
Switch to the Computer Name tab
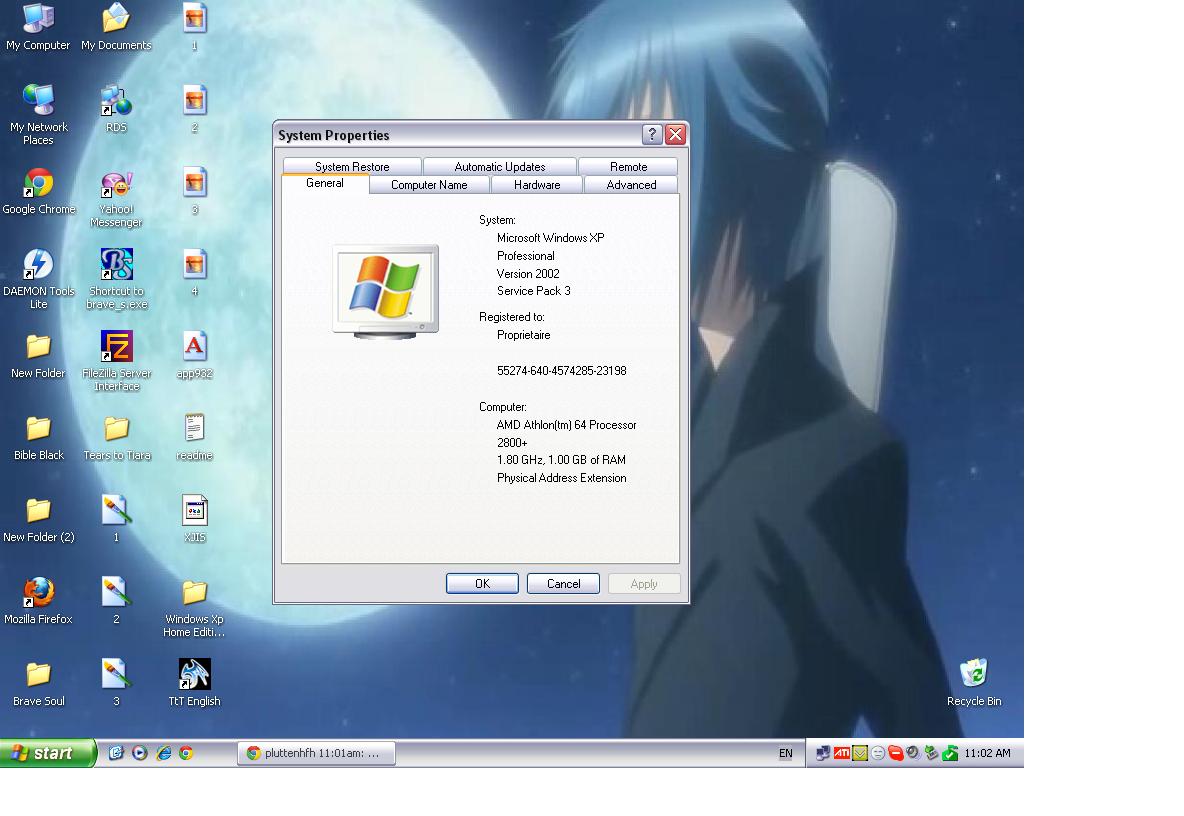pyautogui.click(x=429, y=185)
